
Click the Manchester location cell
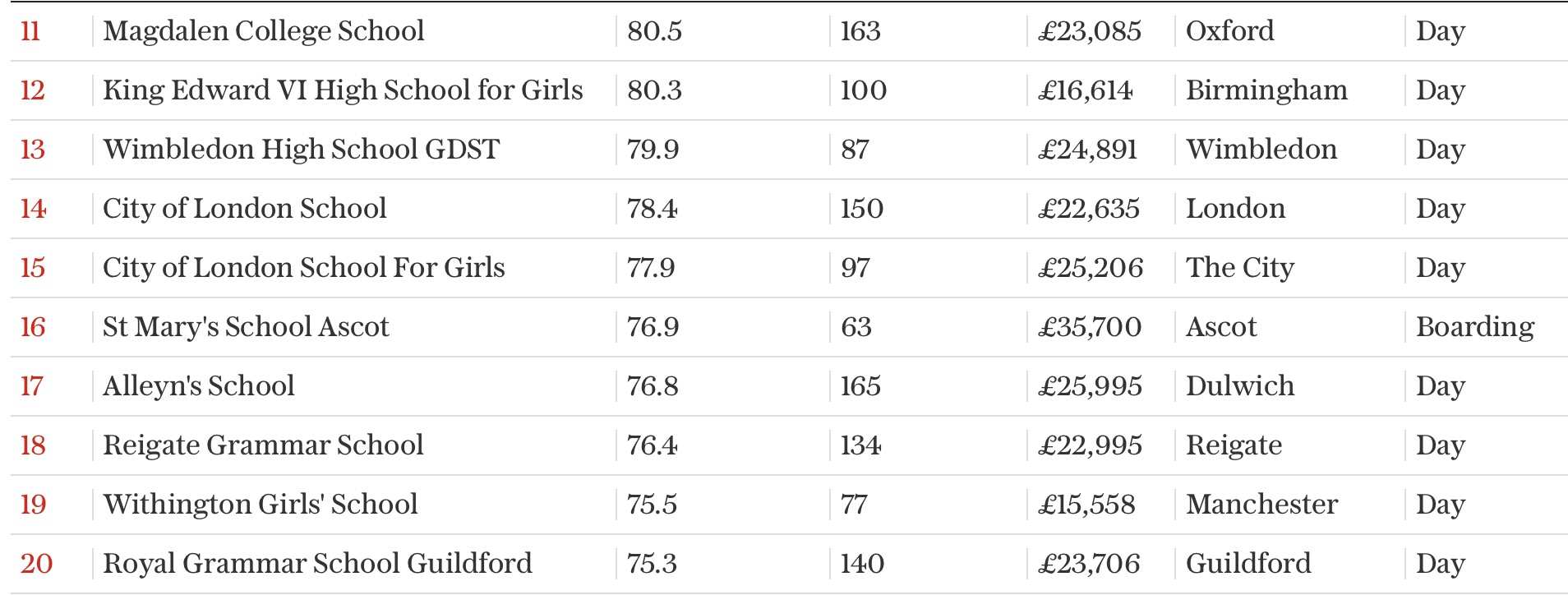point(1261,505)
